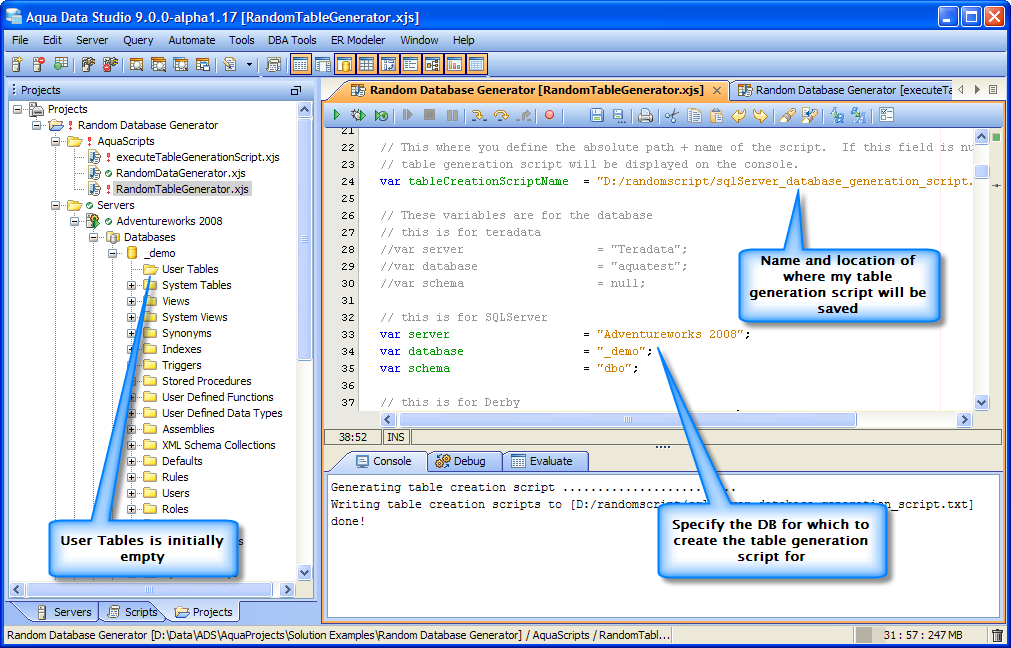Open the Automate menu
The image size is (1011, 648).
point(191,40)
